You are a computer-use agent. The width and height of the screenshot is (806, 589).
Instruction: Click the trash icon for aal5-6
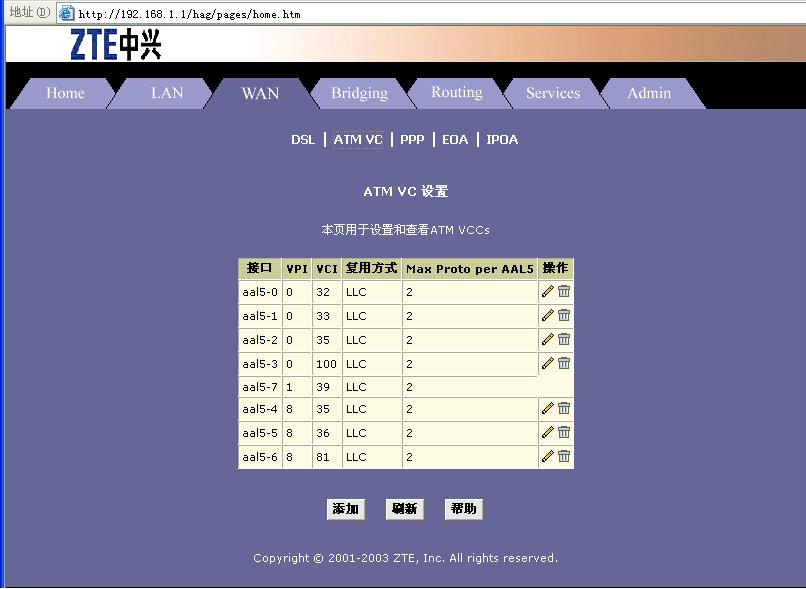(564, 456)
